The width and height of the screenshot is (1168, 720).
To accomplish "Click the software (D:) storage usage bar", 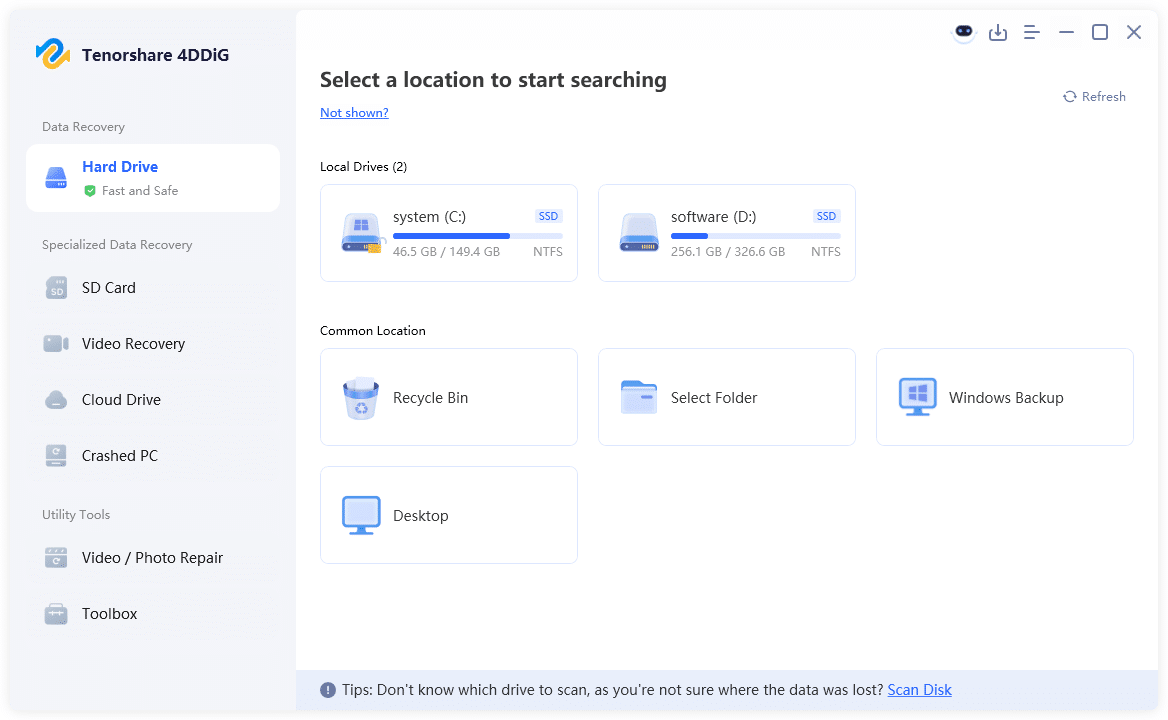I will [755, 236].
